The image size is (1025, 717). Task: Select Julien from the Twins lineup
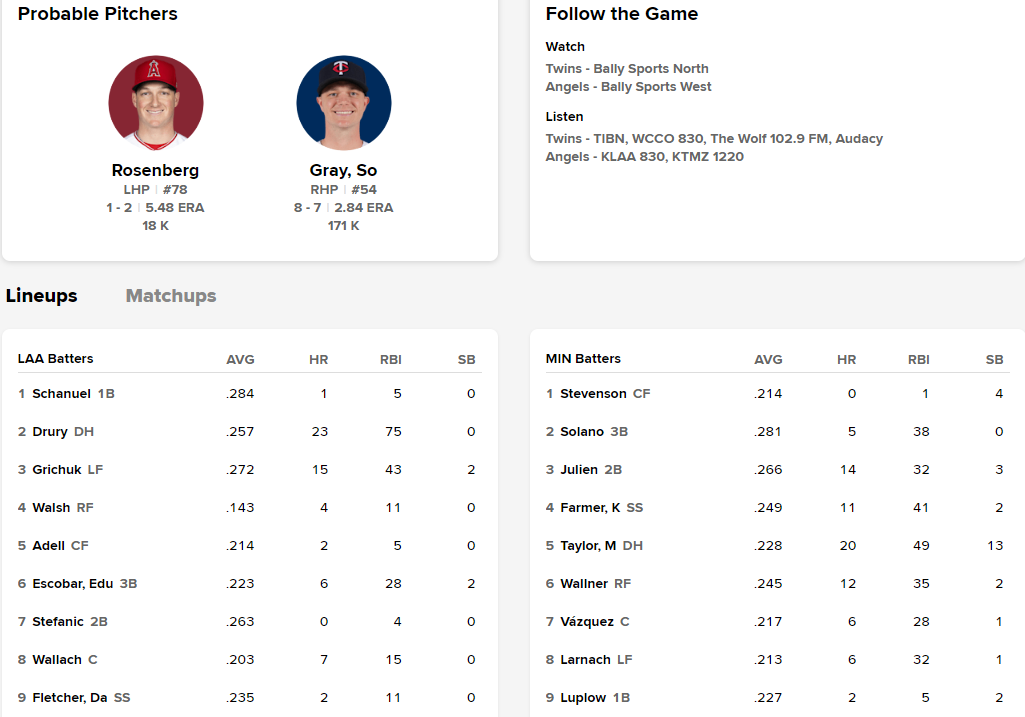579,470
